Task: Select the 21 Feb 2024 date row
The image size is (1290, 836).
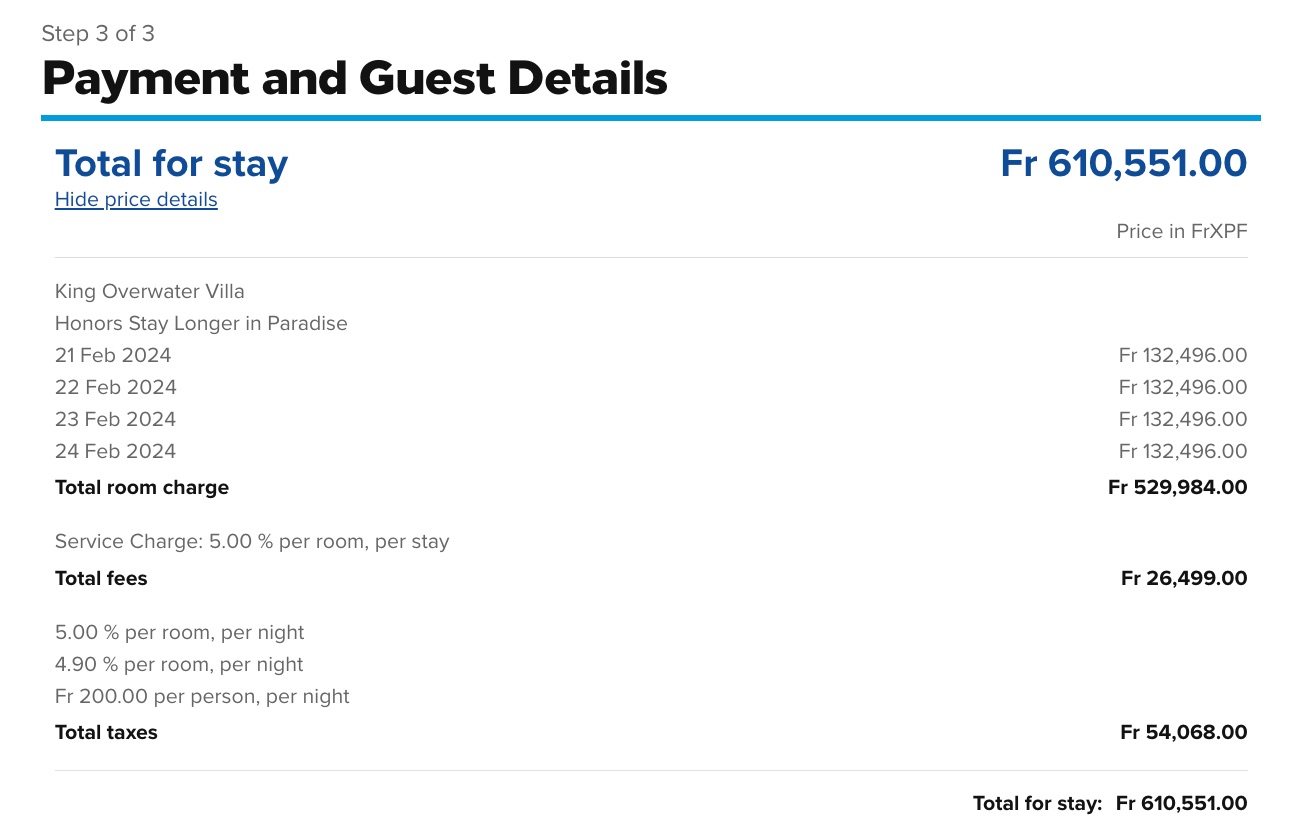Action: [113, 356]
